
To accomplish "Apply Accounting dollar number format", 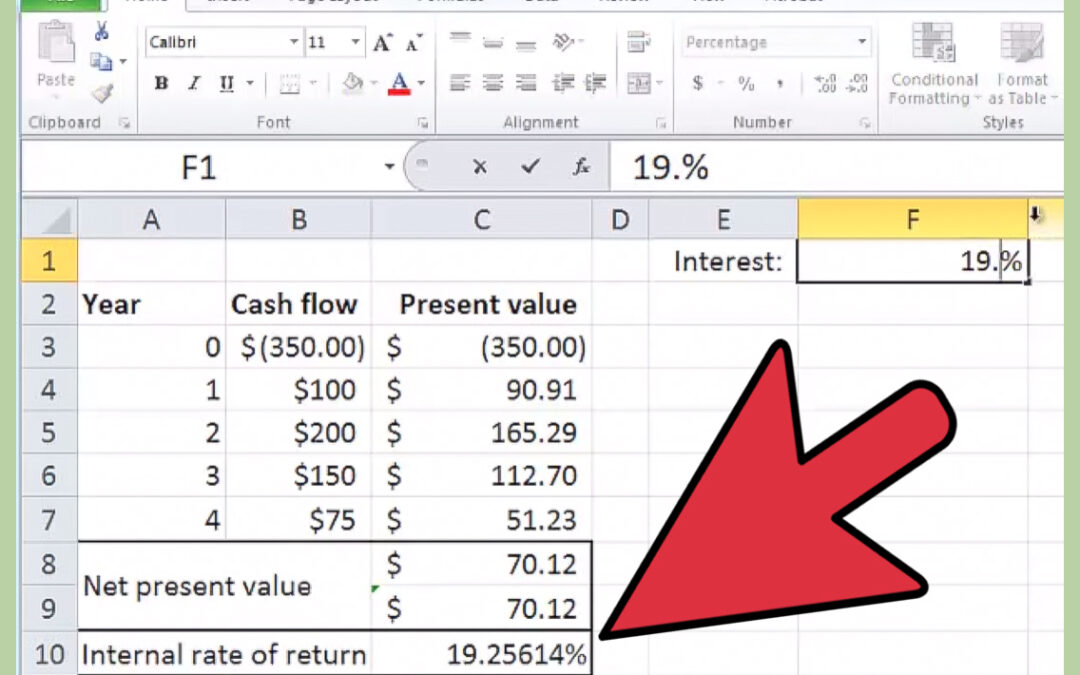I will [x=698, y=83].
